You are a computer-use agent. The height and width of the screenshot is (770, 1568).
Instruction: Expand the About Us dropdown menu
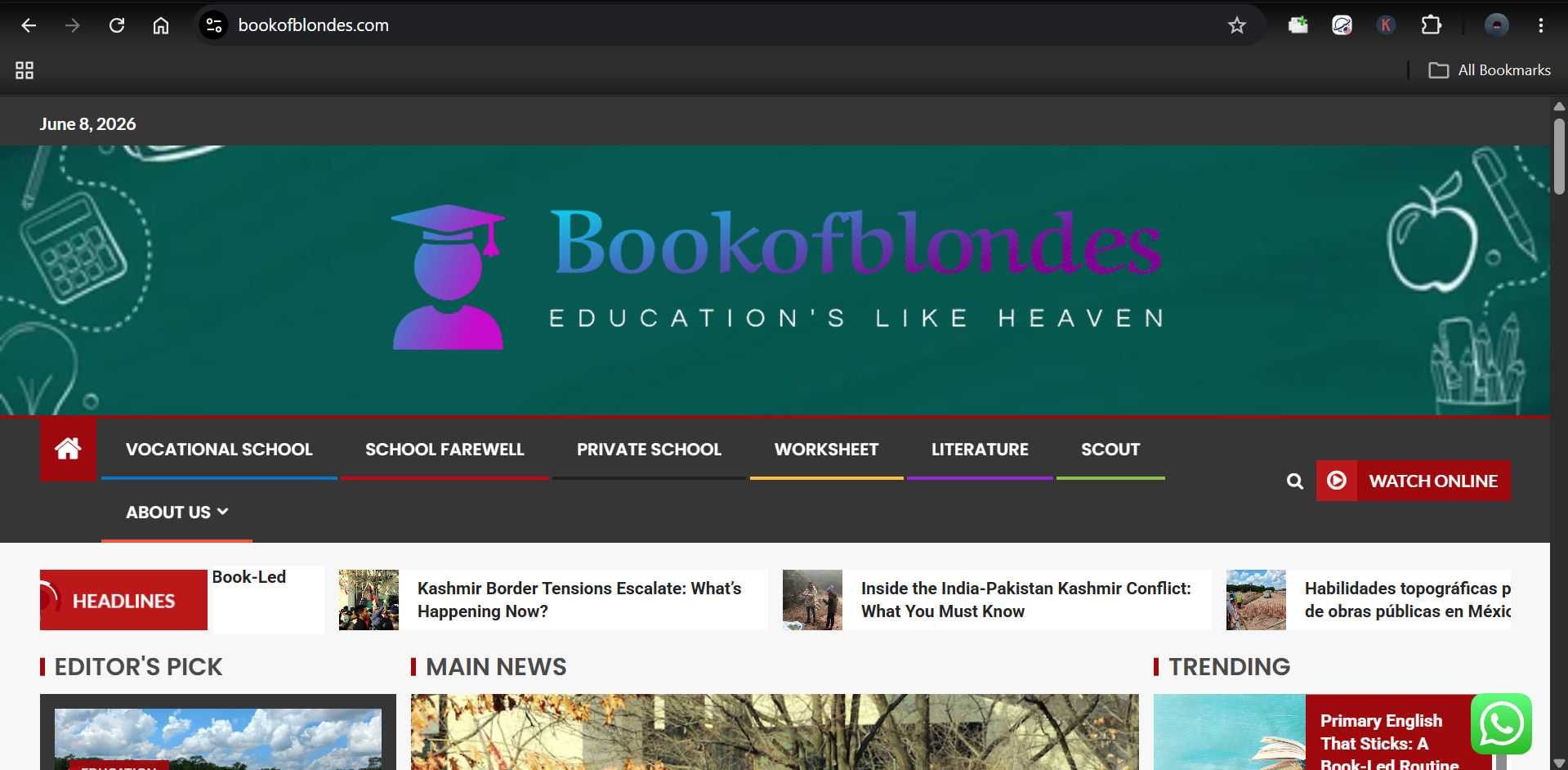(176, 513)
